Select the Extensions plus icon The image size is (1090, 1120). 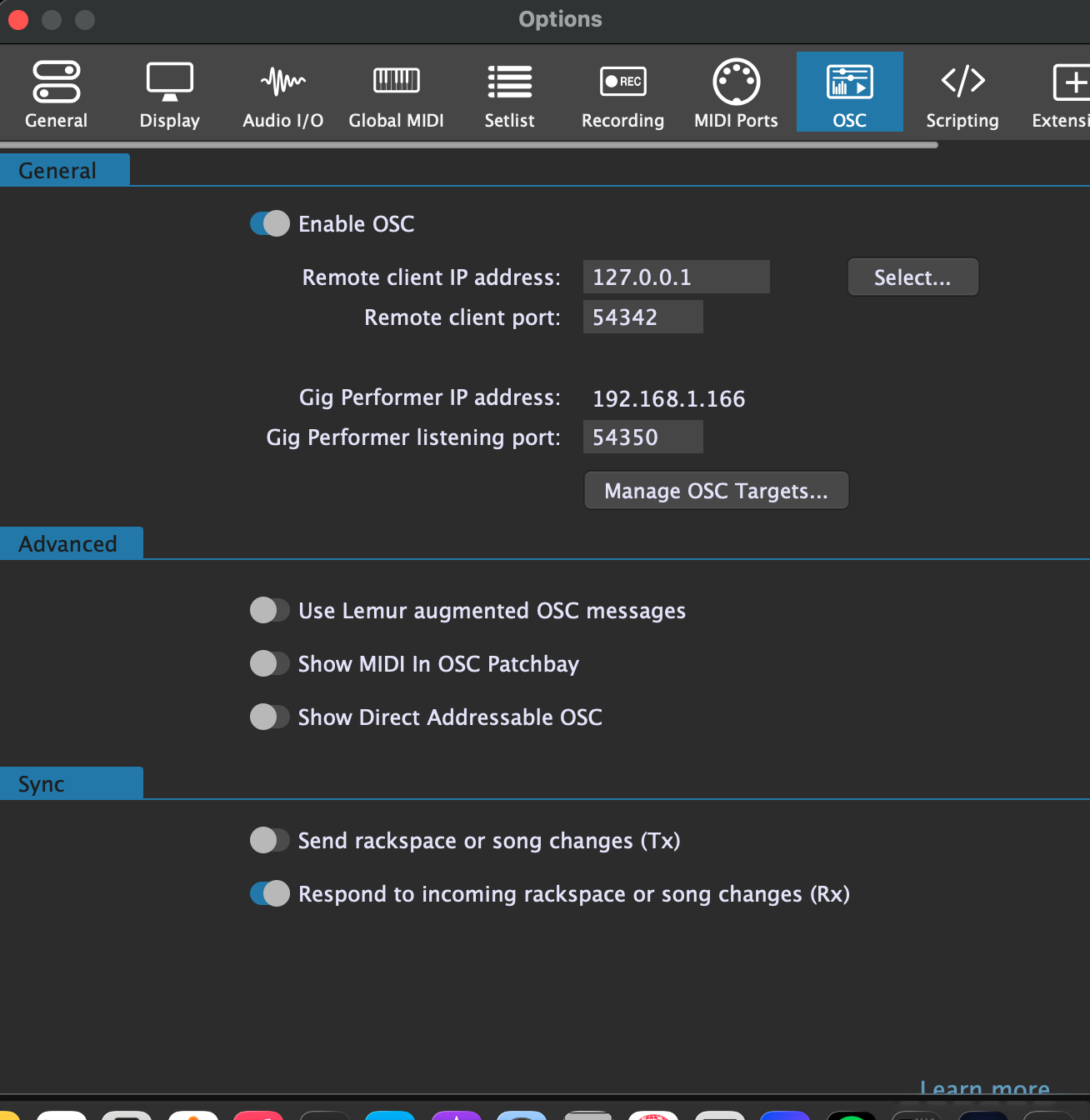(x=1070, y=82)
